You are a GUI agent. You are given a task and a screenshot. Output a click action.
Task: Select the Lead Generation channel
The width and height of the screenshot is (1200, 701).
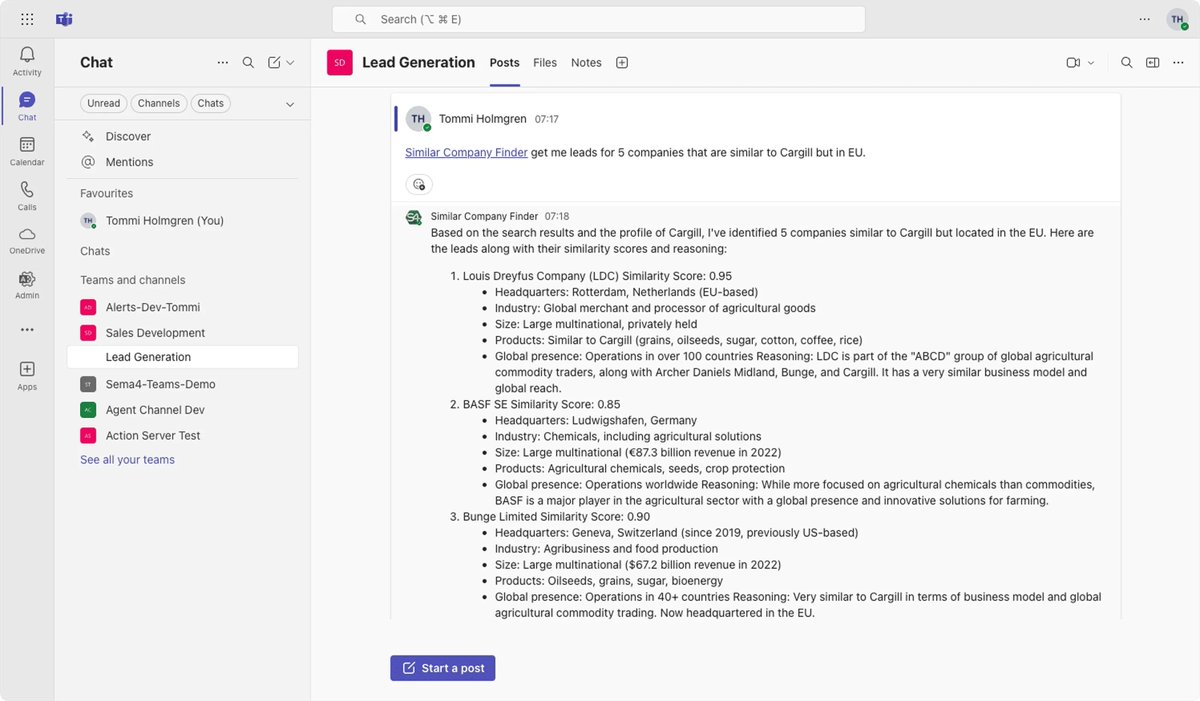click(x=182, y=357)
